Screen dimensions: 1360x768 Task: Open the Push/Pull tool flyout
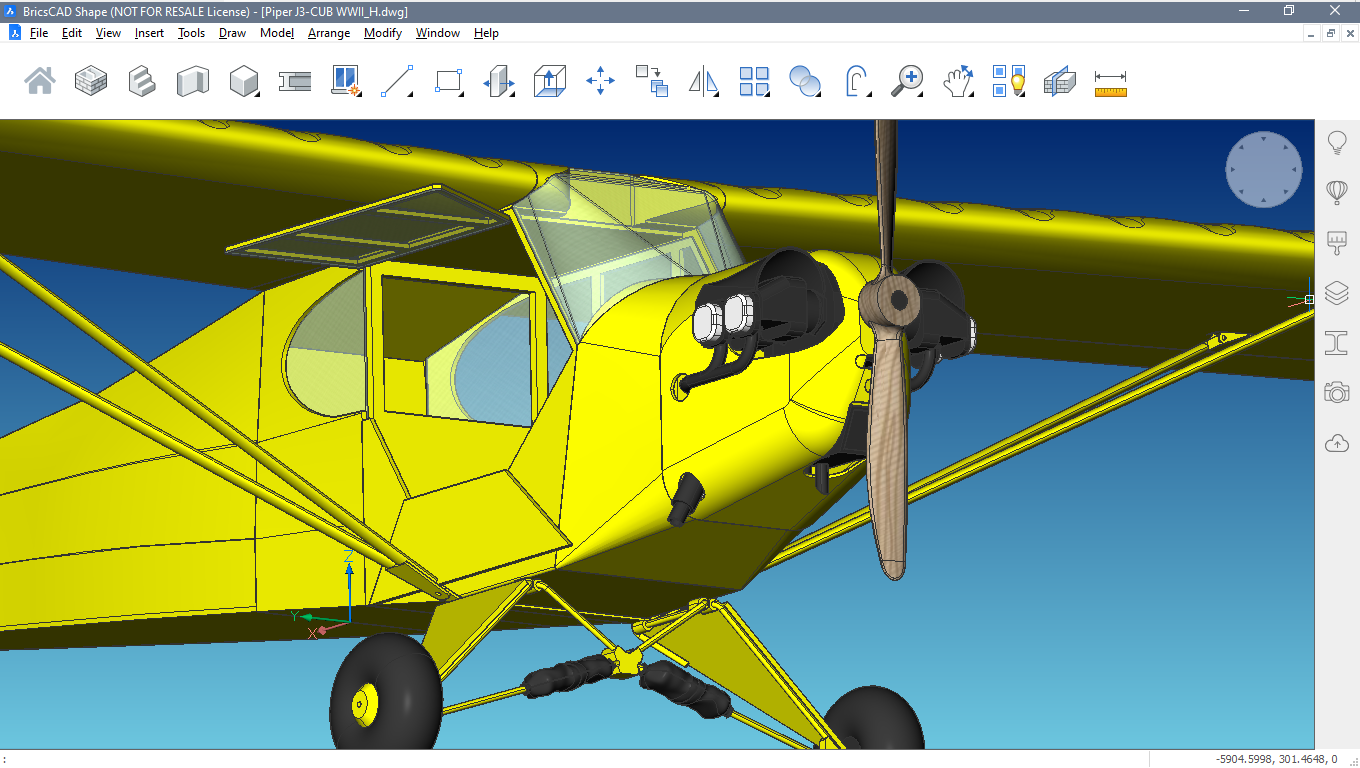[499, 81]
